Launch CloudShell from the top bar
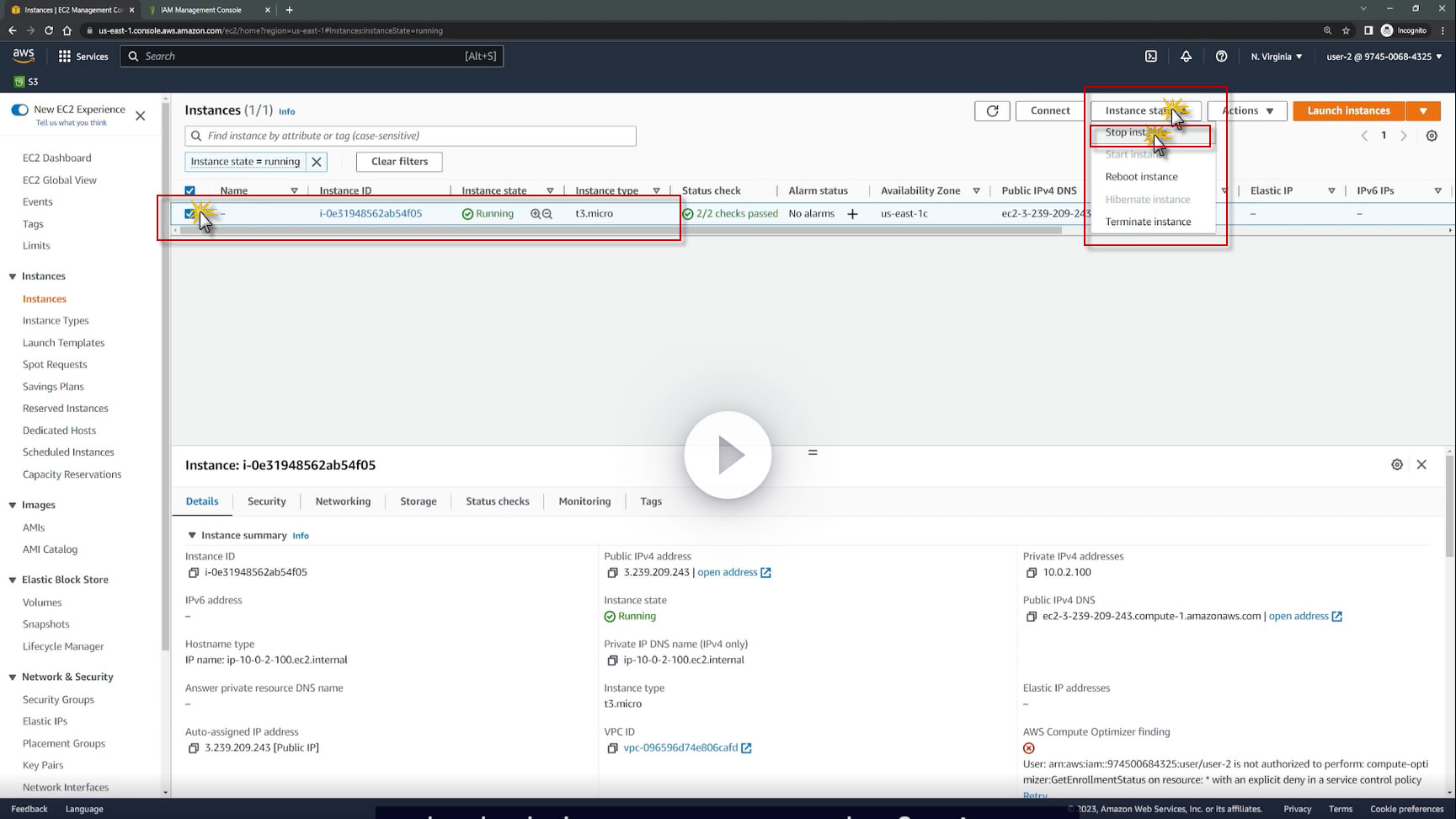1456x819 pixels. point(1151,56)
